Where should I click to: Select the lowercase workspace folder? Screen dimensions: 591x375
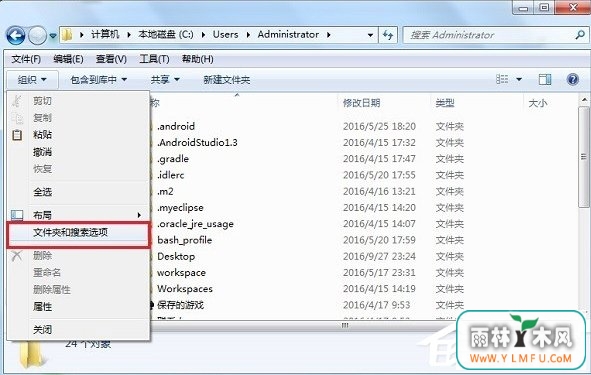click(x=181, y=272)
